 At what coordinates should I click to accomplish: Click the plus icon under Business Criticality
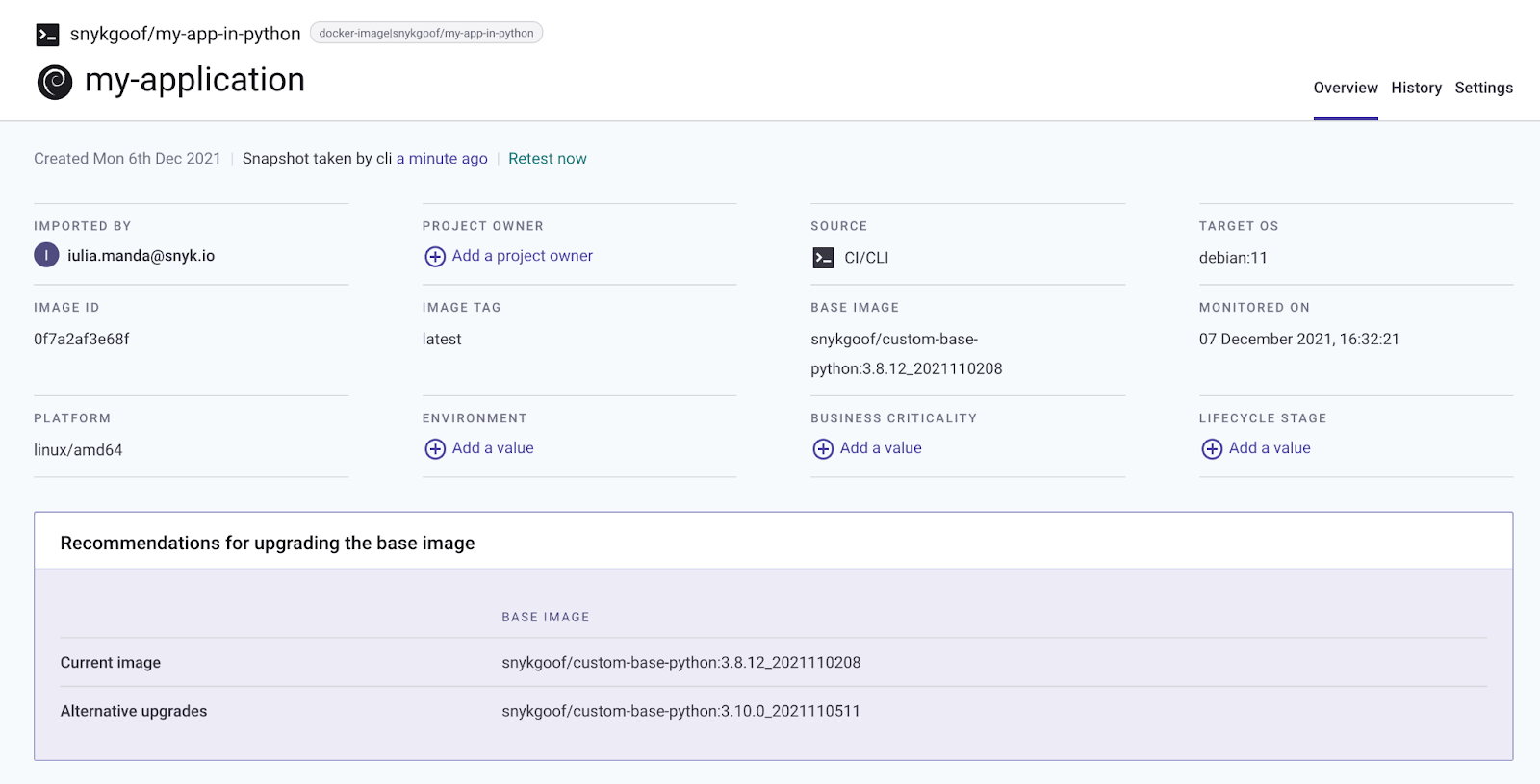823,449
